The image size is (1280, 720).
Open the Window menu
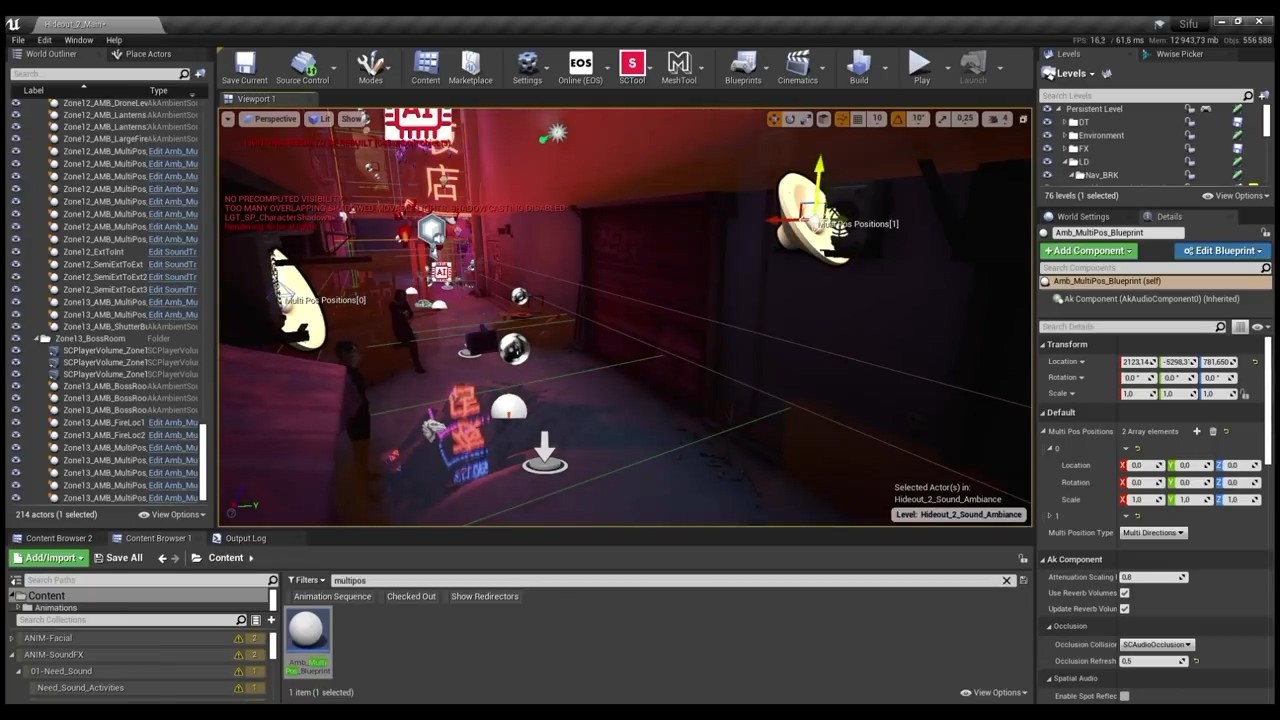(78, 40)
